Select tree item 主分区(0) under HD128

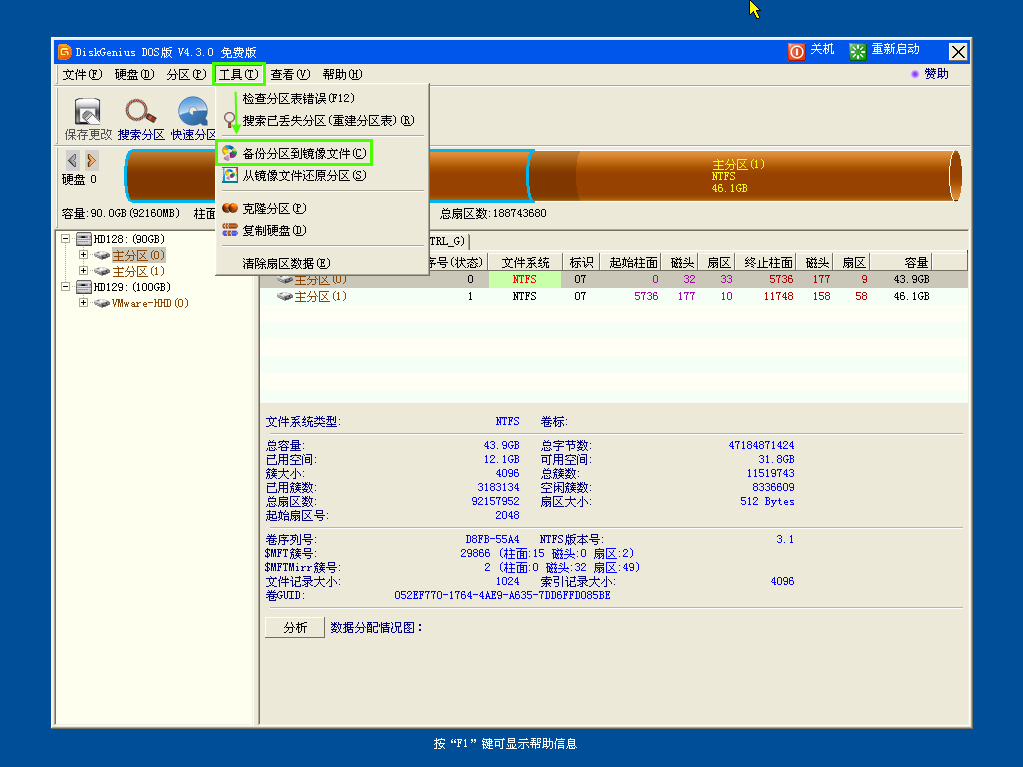[138, 255]
